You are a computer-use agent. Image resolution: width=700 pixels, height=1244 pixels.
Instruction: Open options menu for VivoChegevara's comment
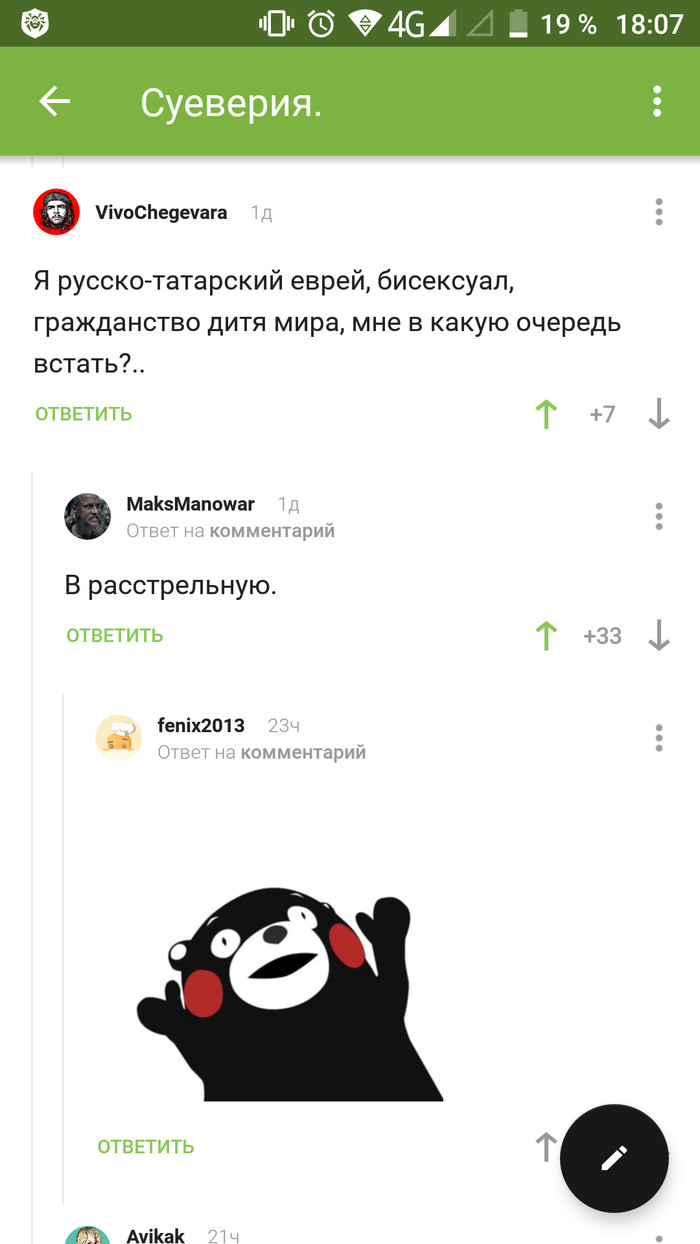(x=659, y=212)
